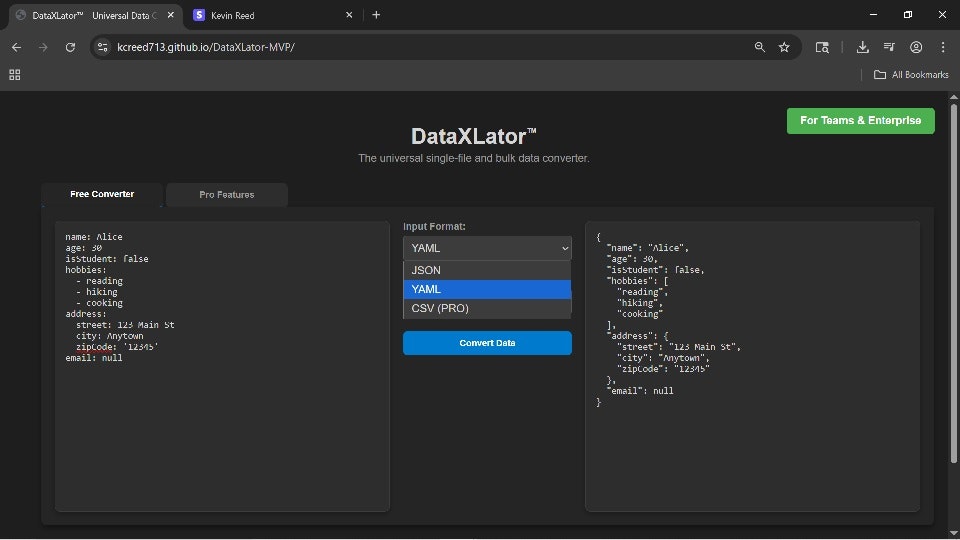Choose JSON from the format list
The image size is (960, 540).
tap(487, 270)
